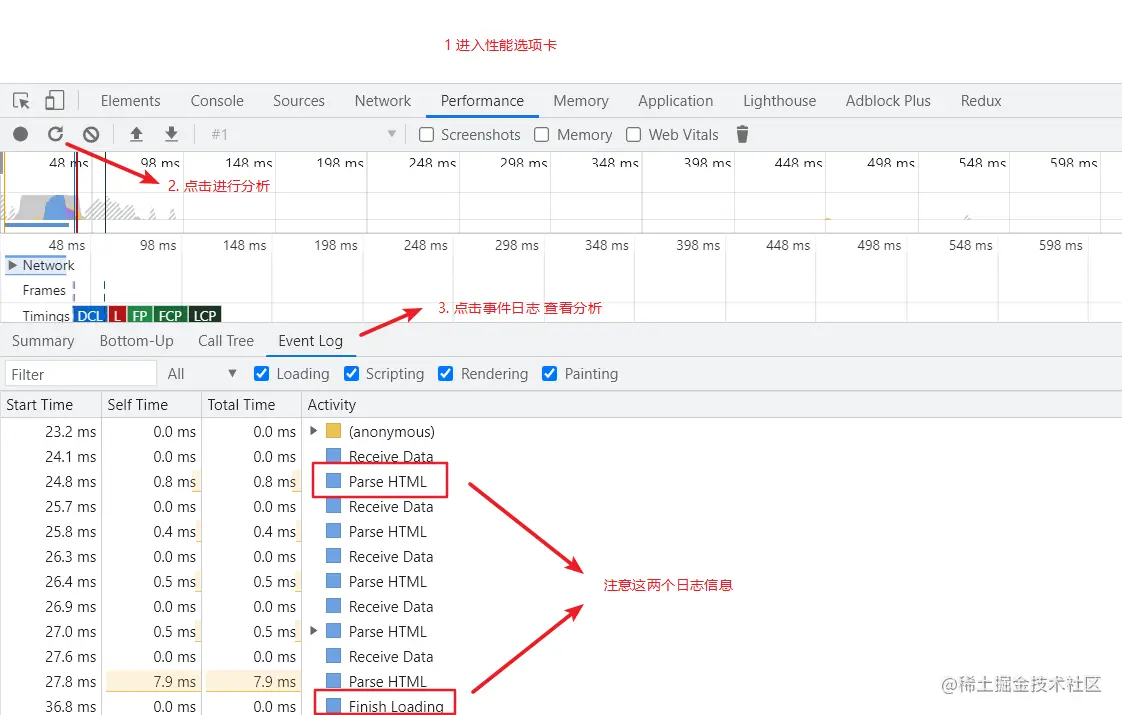
Task: Switch to the Summary tab
Action: pyautogui.click(x=43, y=341)
